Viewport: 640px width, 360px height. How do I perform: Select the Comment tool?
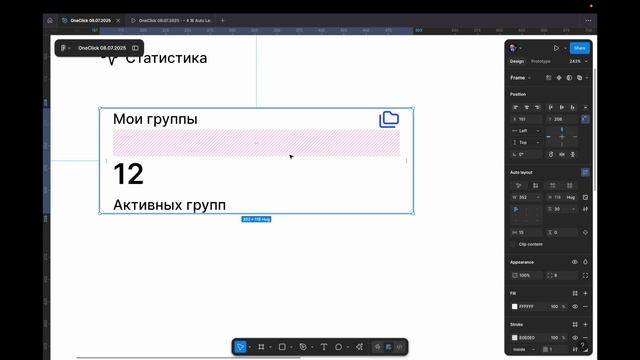[338, 347]
